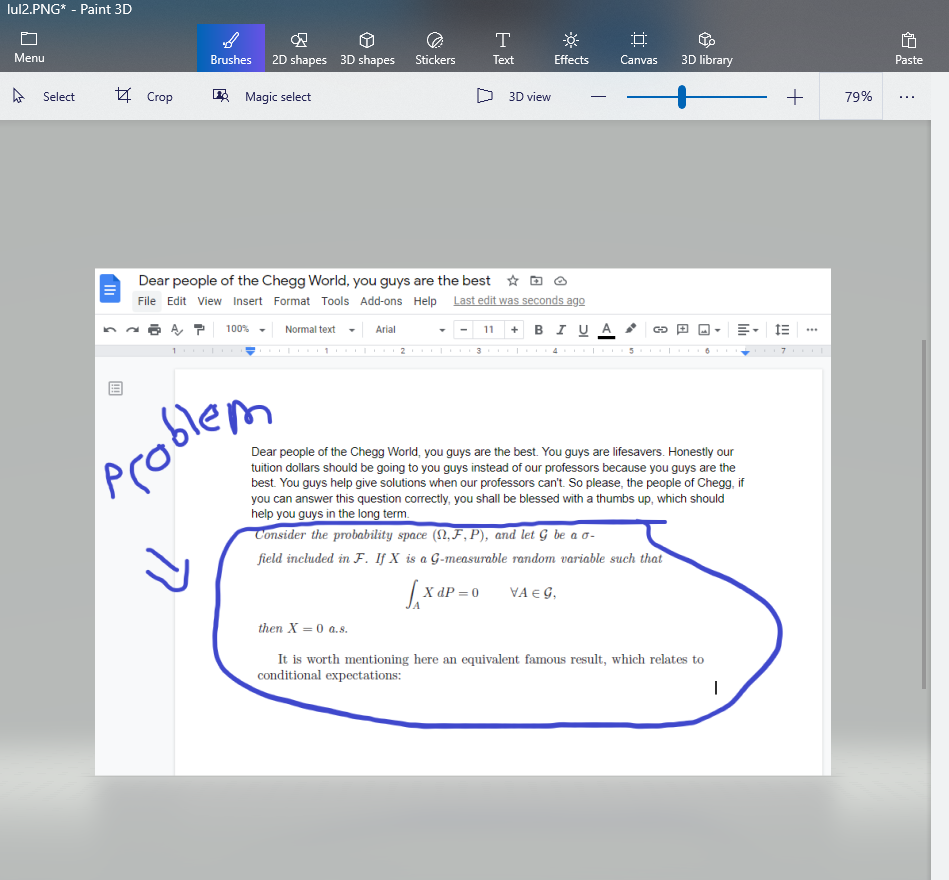Open the Canvas tab

(x=639, y=48)
